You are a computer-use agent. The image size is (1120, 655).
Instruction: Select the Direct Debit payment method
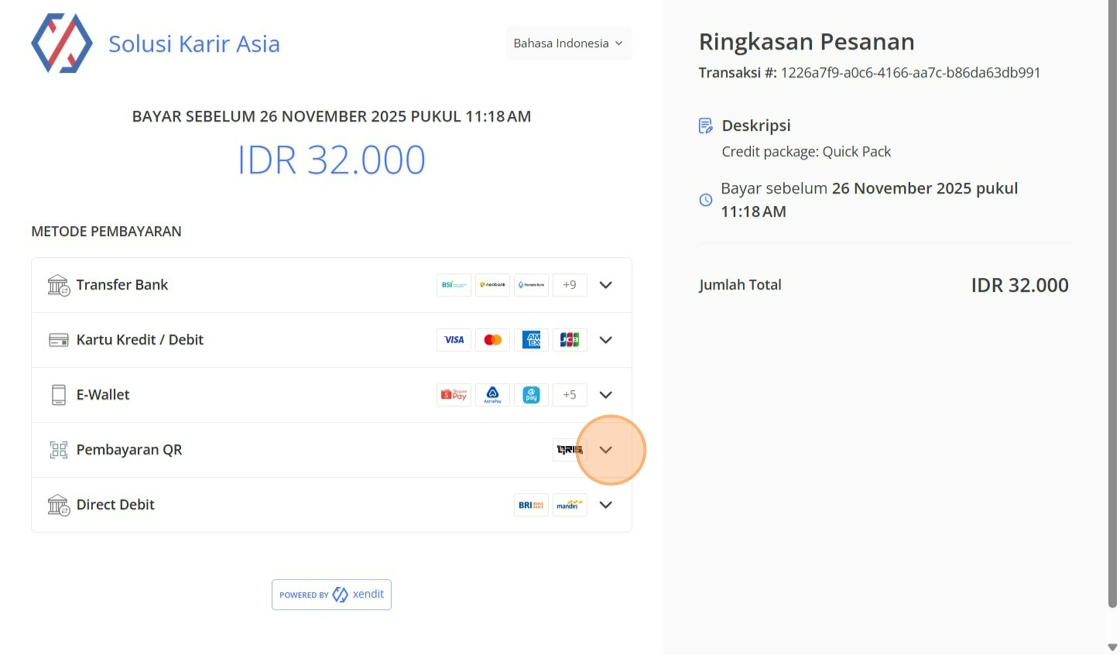coord(115,505)
